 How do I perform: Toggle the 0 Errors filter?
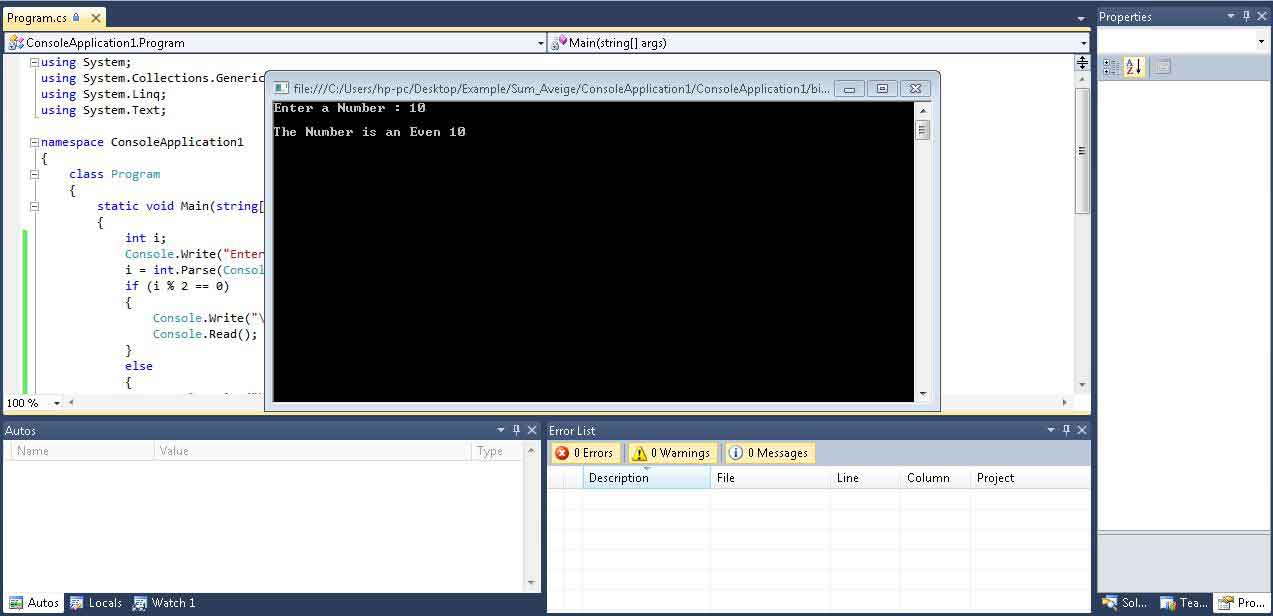pyautogui.click(x=586, y=453)
